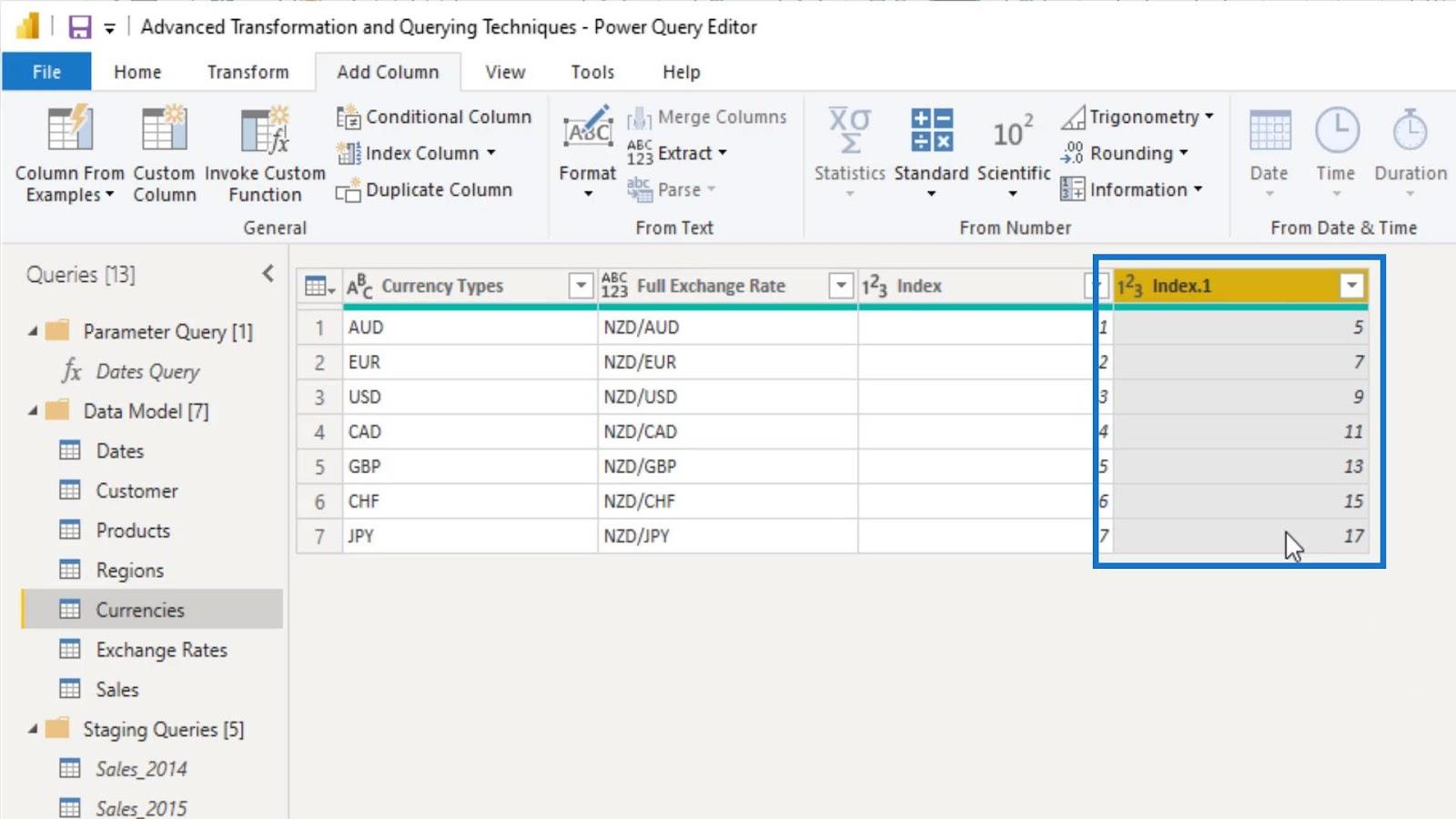Select the Customer query
Image resolution: width=1456 pixels, height=819 pixels.
(136, 490)
